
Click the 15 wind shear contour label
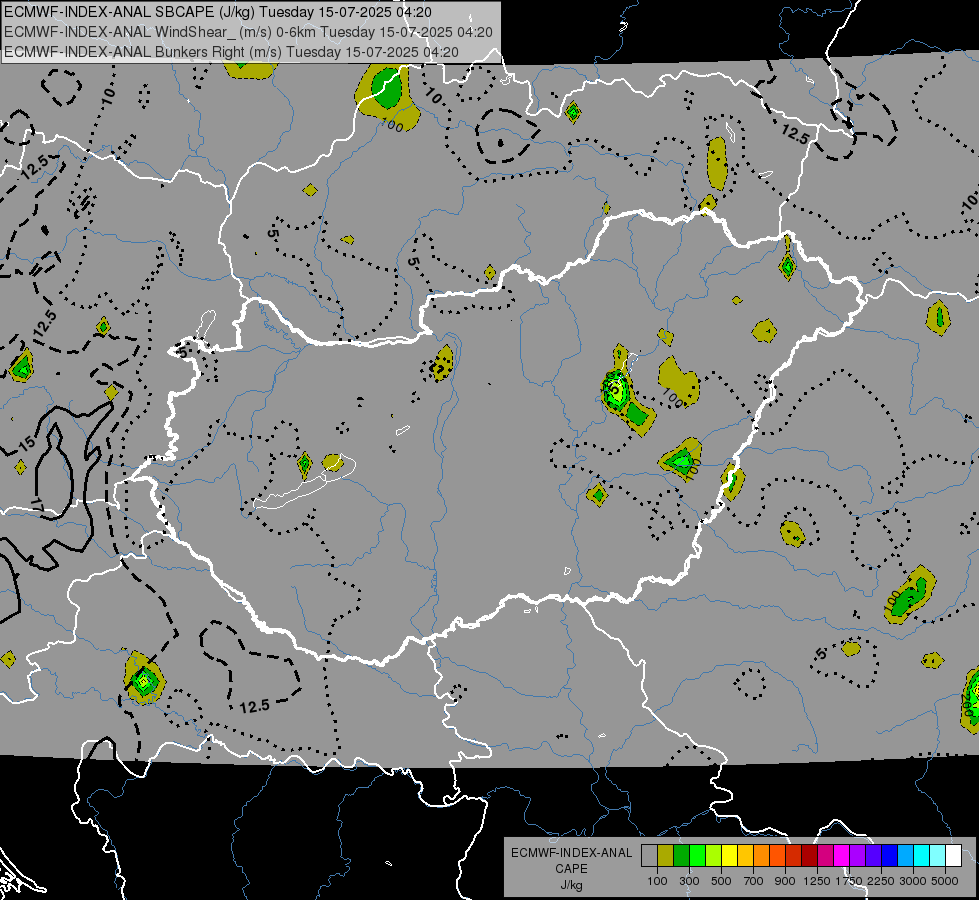point(26,443)
